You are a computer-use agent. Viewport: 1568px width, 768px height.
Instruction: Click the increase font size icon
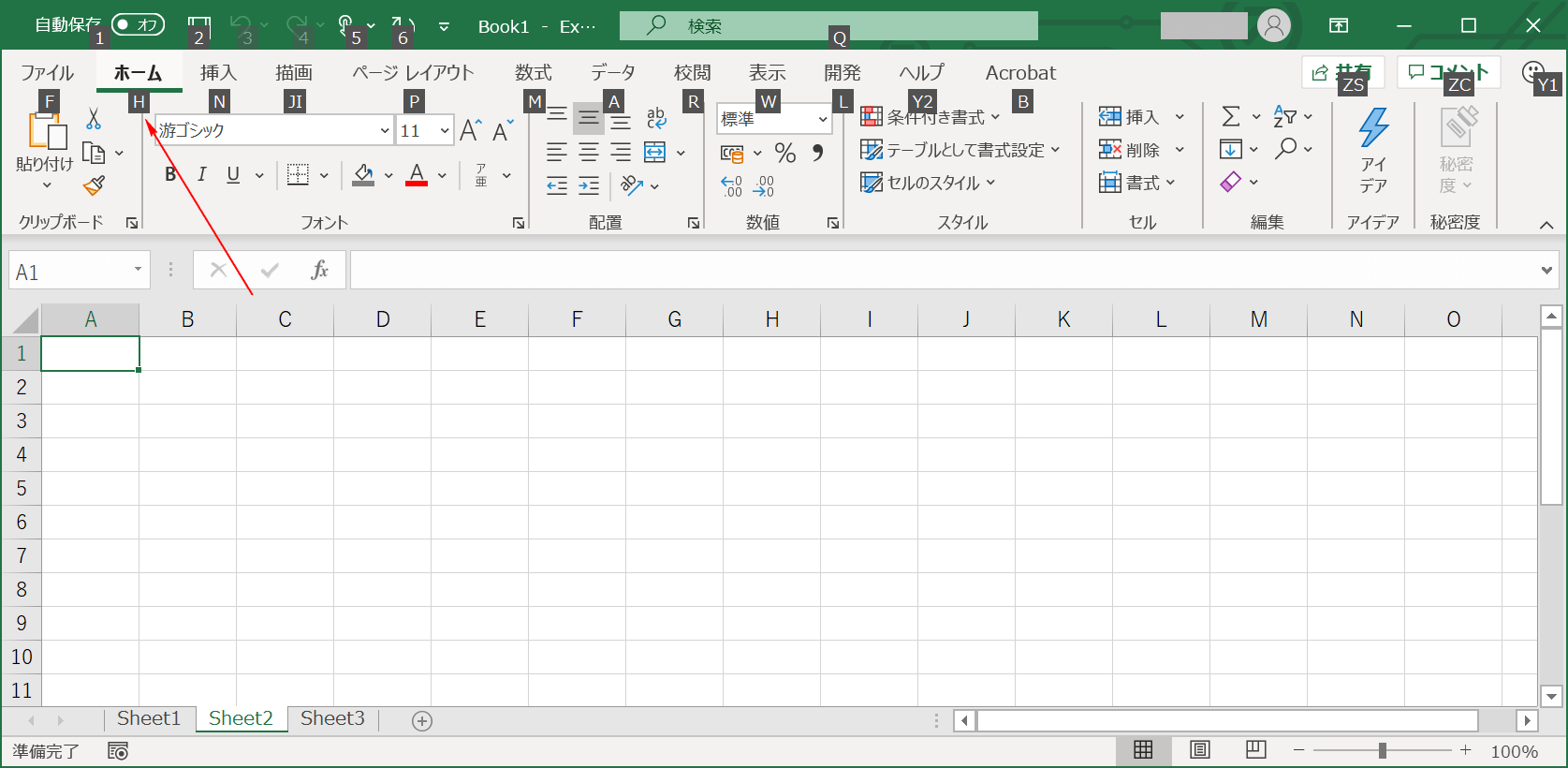(x=471, y=131)
